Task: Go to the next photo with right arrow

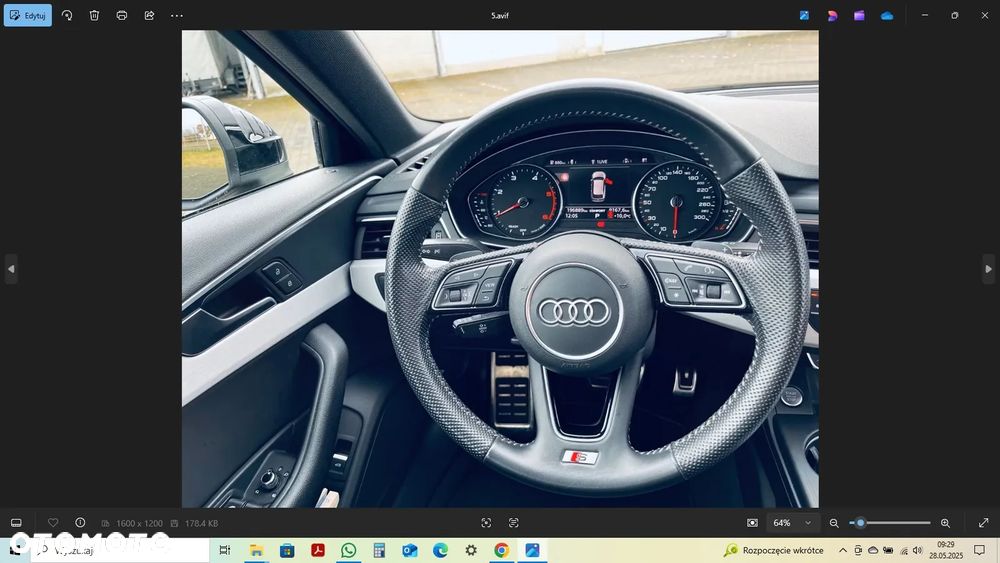Action: [989, 269]
